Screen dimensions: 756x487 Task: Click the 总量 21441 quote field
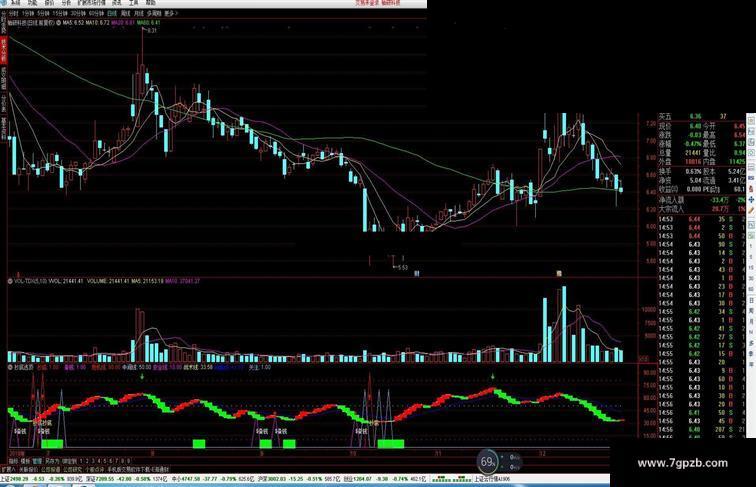(x=680, y=153)
